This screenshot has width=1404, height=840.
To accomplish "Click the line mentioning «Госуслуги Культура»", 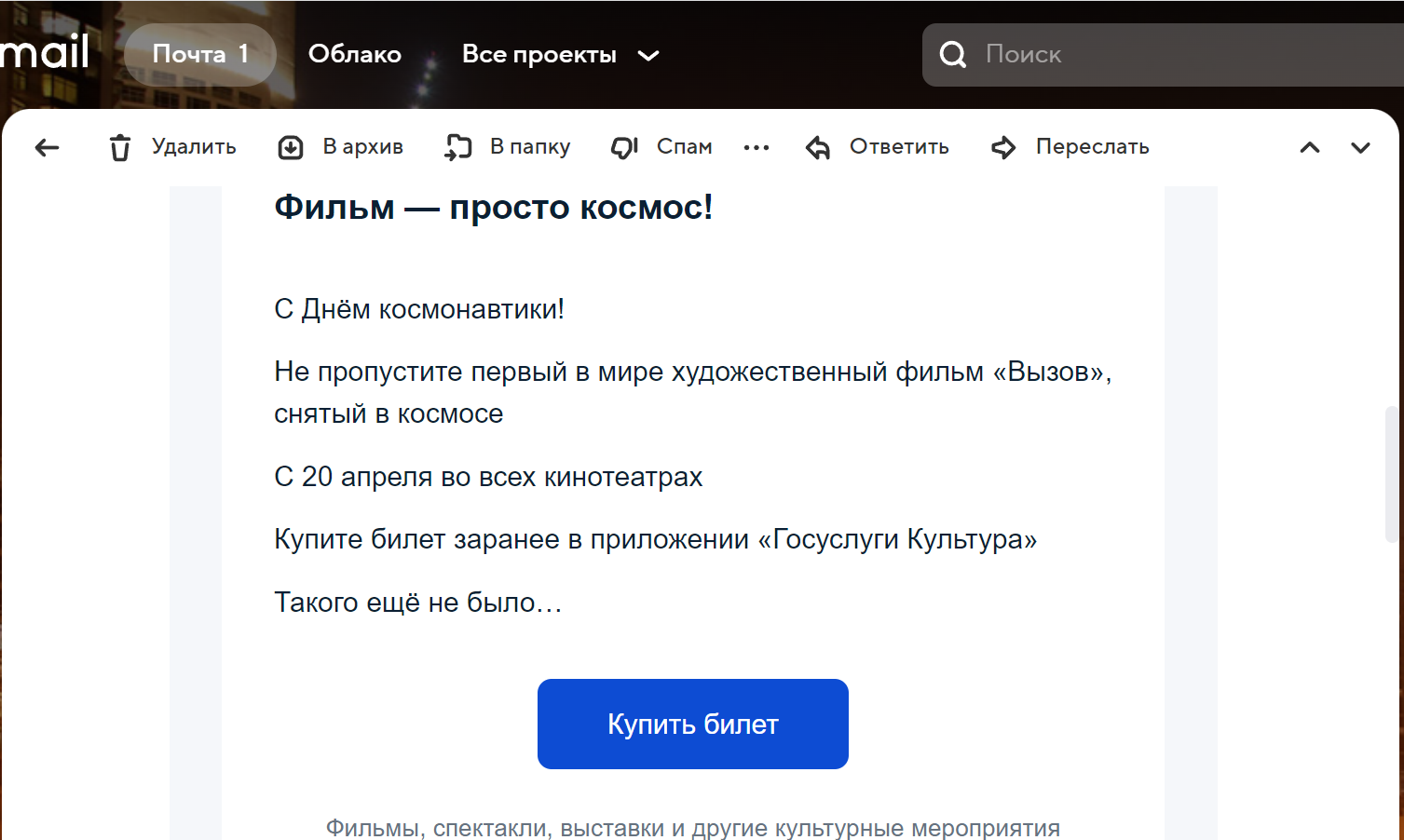I will 656,539.
